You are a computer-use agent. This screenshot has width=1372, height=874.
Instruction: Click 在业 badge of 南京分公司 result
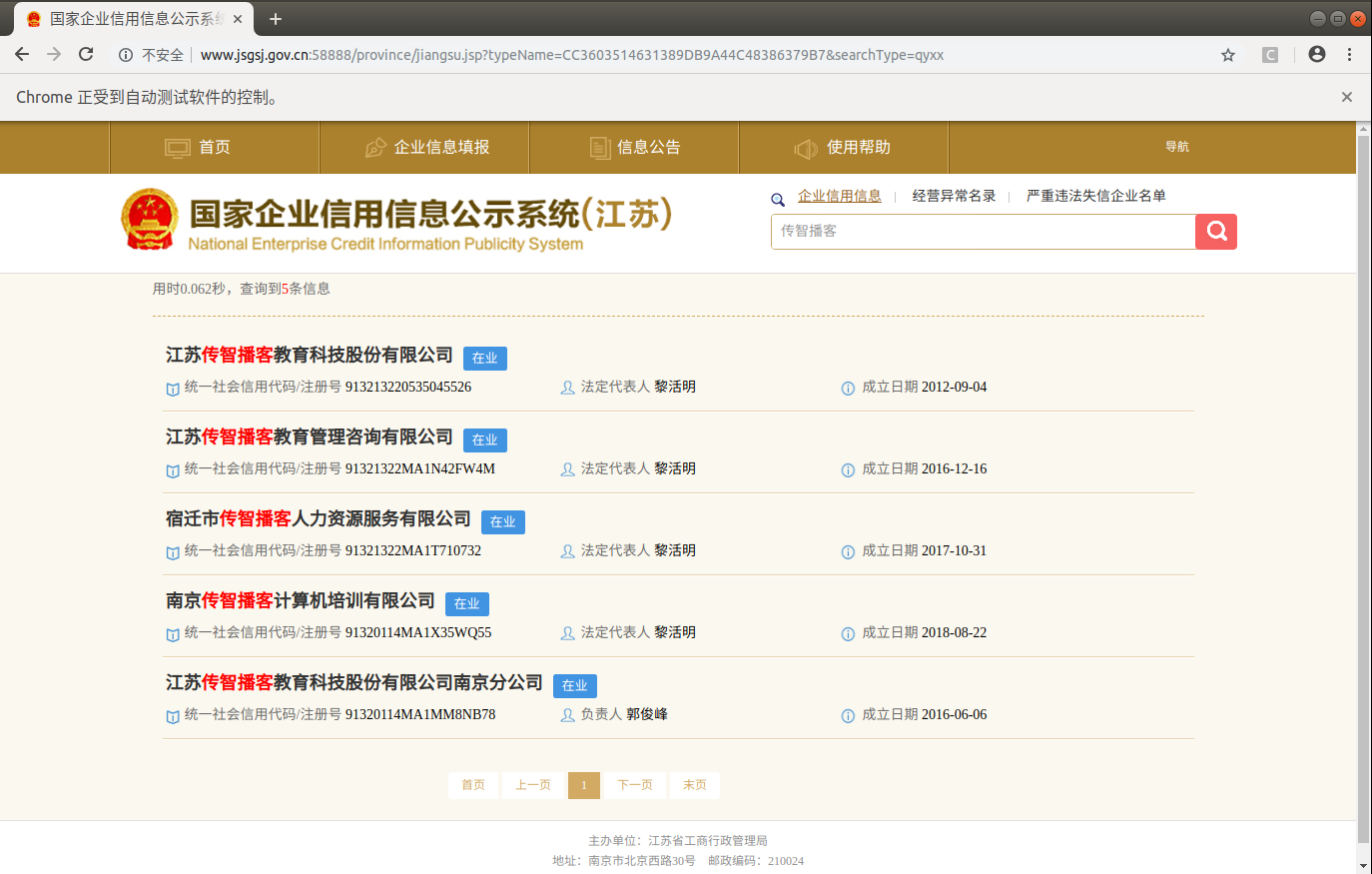[575, 686]
